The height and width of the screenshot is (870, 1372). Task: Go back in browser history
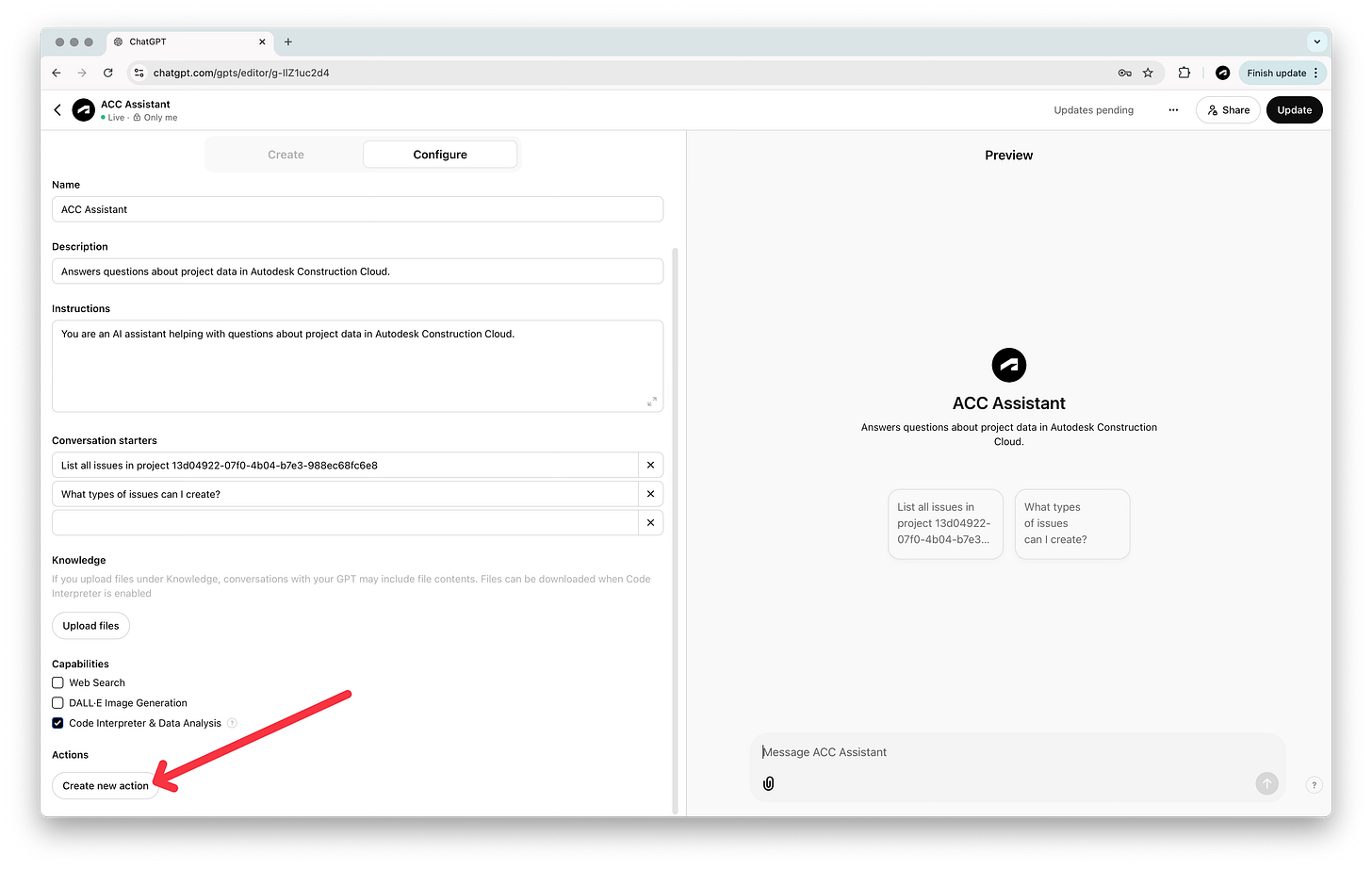(x=57, y=73)
